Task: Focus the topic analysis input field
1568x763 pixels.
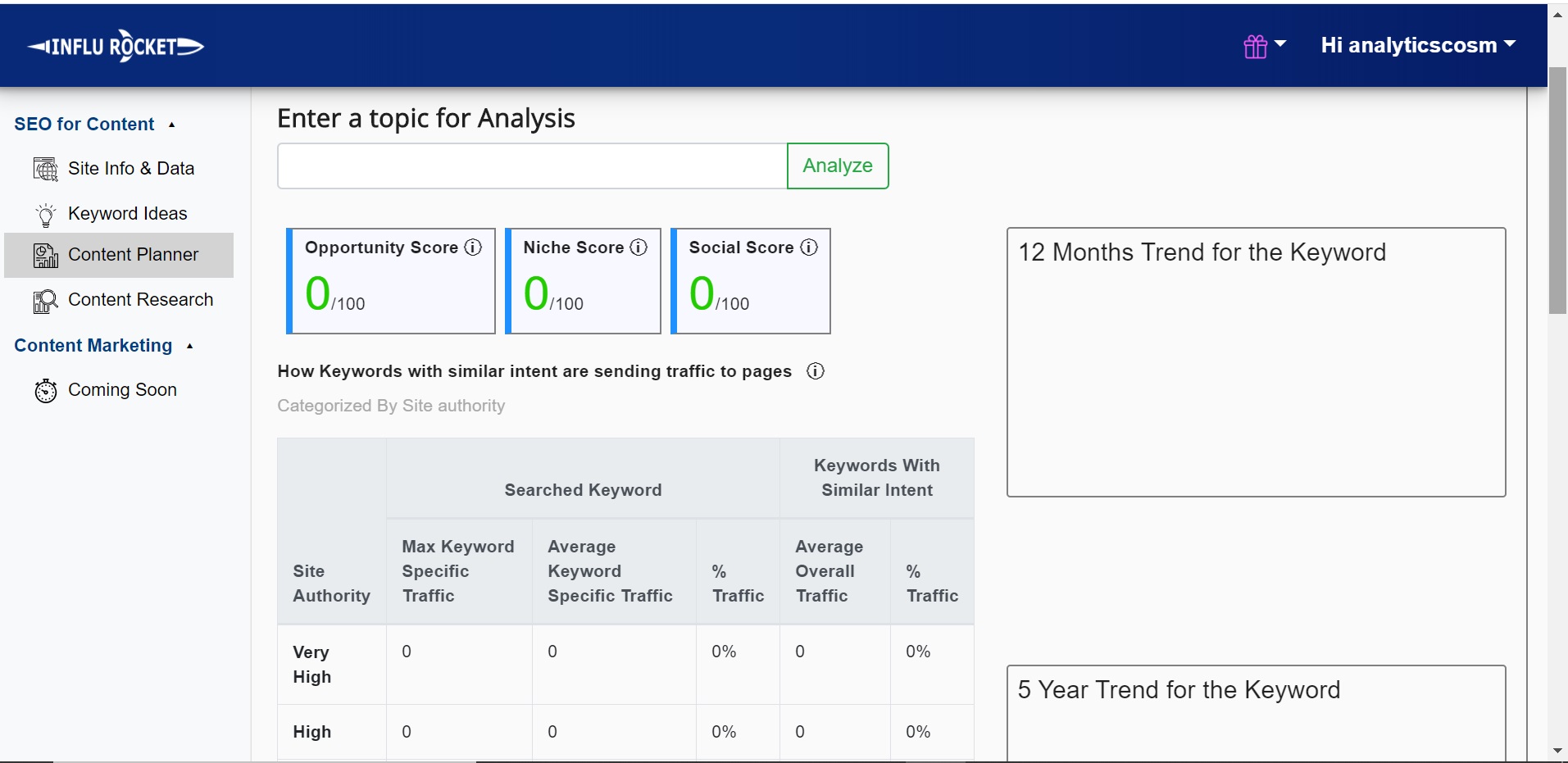Action: (x=532, y=166)
